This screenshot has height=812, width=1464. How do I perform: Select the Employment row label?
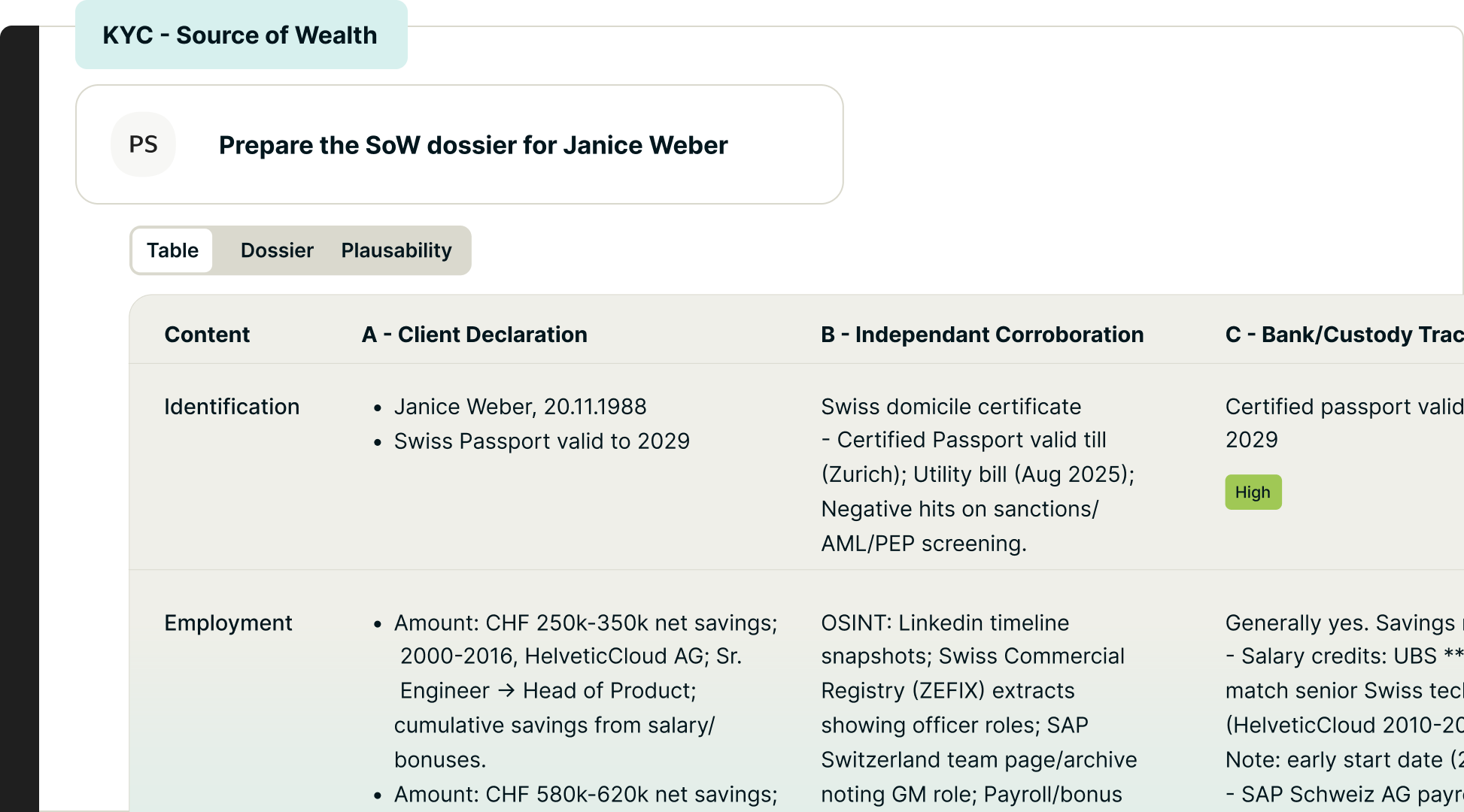pyautogui.click(x=228, y=623)
